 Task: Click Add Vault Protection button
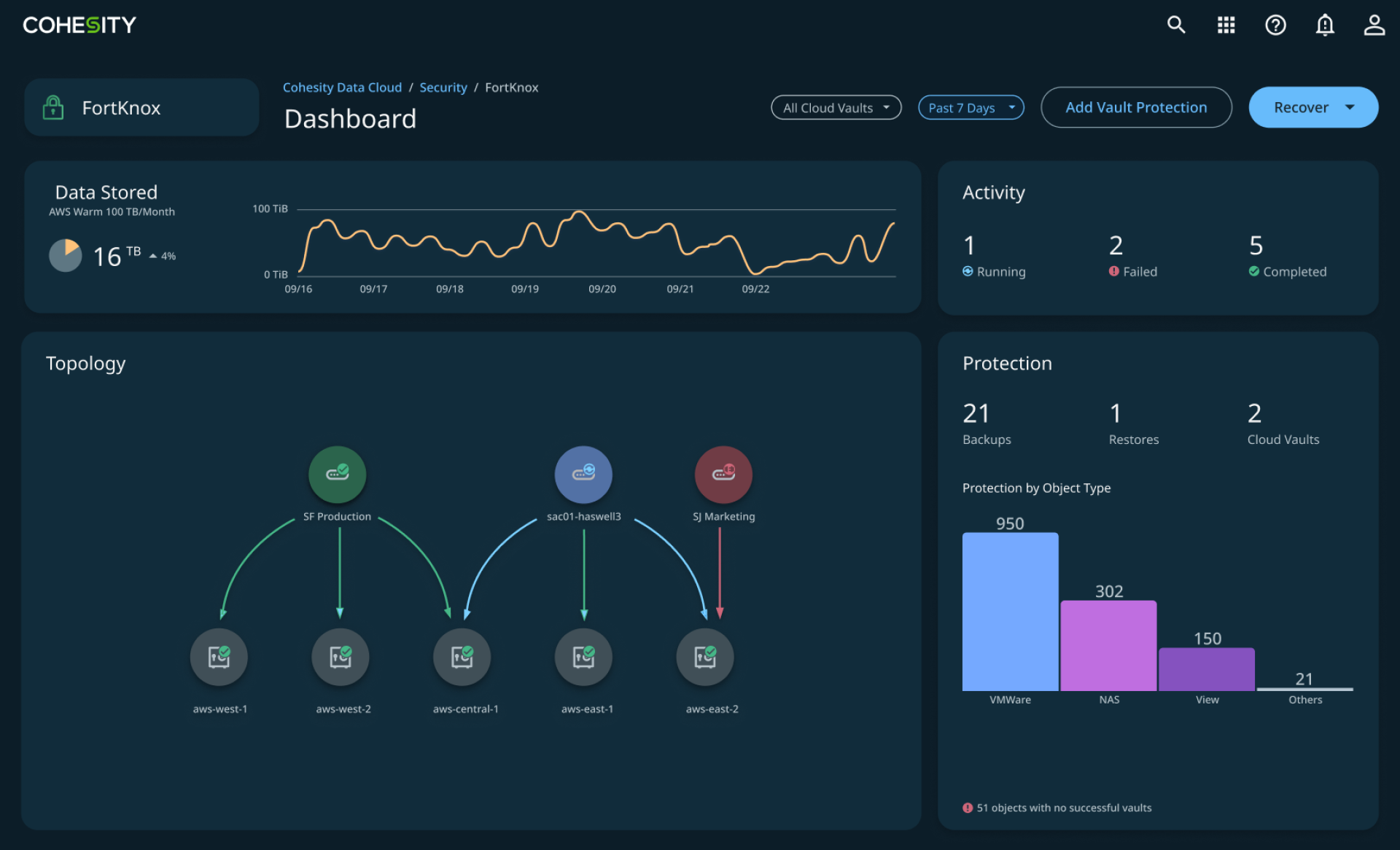tap(1136, 107)
